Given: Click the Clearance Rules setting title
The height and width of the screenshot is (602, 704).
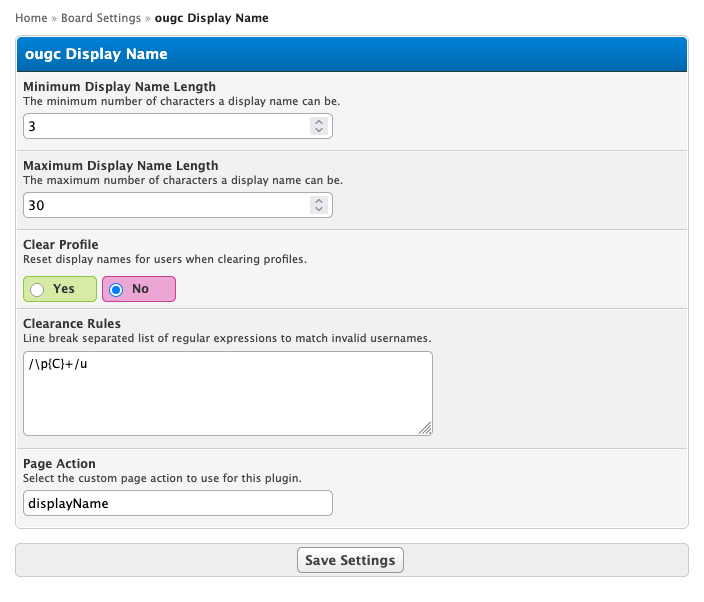Looking at the screenshot, I should 72,324.
